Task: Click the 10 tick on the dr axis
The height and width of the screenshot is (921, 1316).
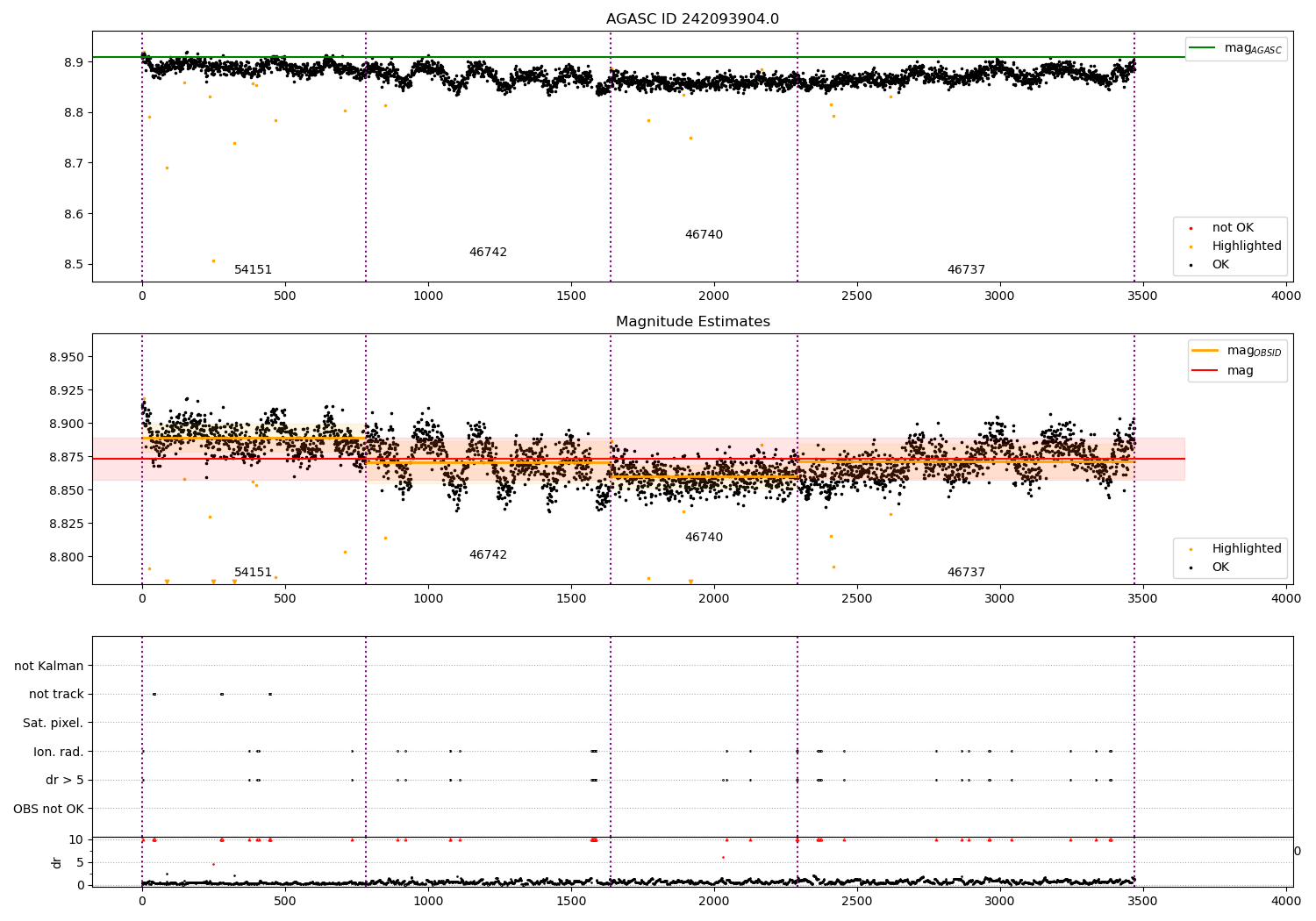Action: click(x=76, y=840)
